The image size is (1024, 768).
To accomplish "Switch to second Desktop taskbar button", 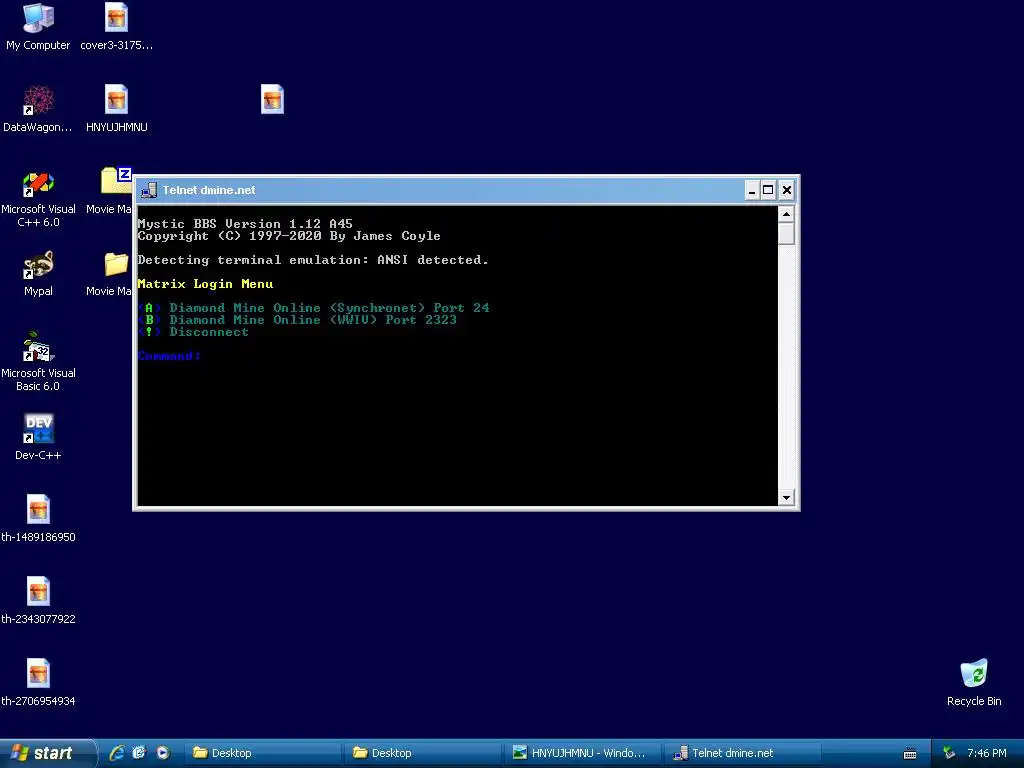I will 424,753.
